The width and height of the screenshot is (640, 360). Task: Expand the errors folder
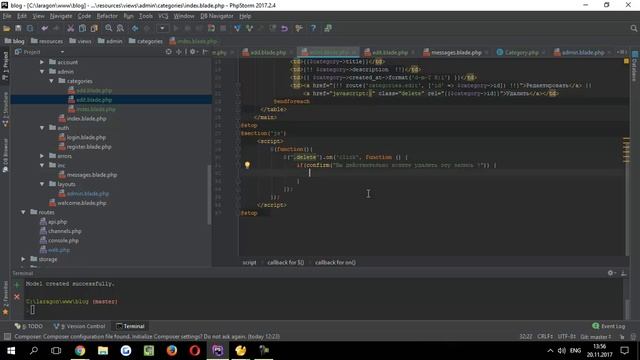(42, 156)
